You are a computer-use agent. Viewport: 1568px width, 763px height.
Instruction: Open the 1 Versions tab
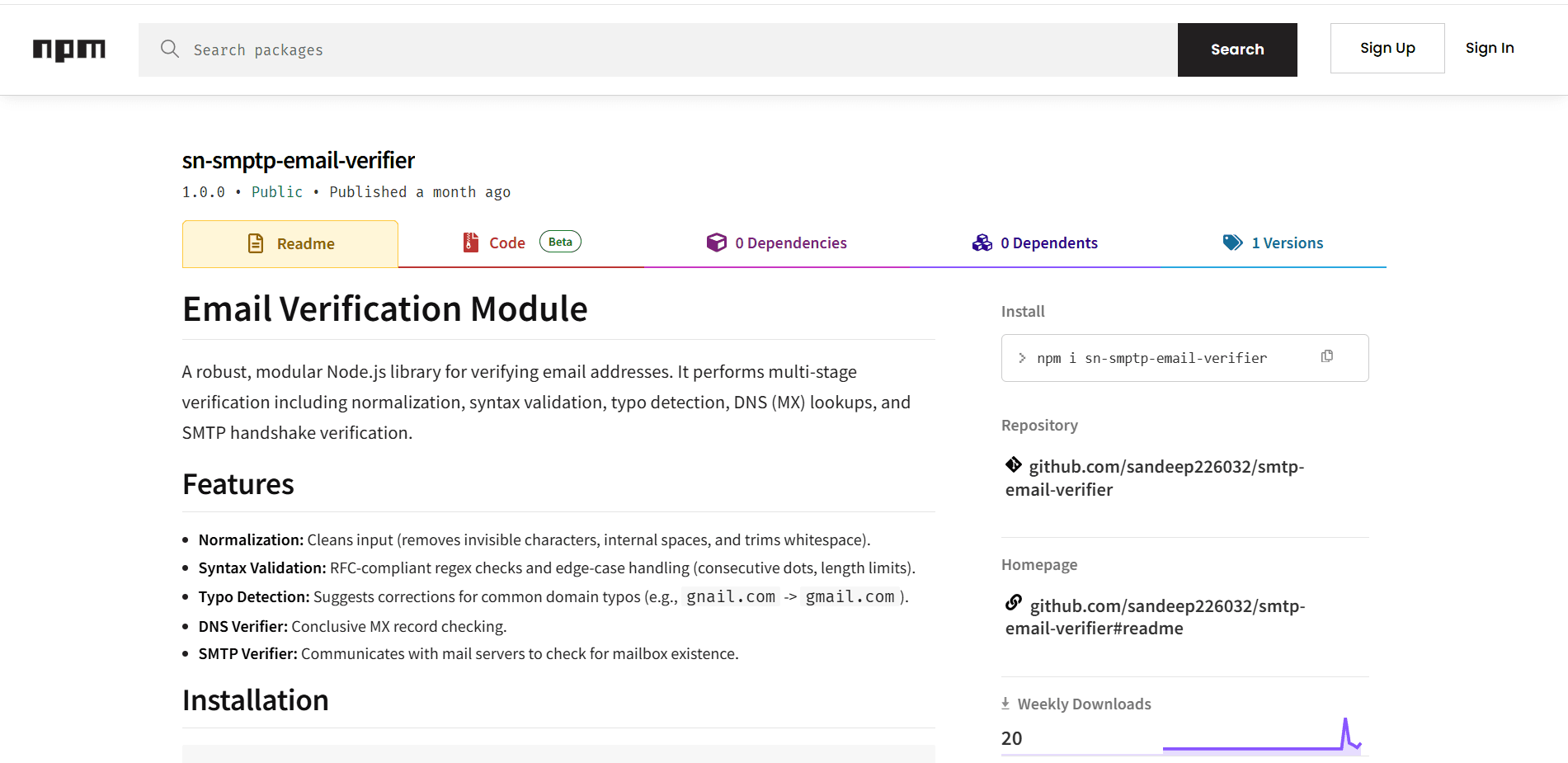pyautogui.click(x=1274, y=243)
